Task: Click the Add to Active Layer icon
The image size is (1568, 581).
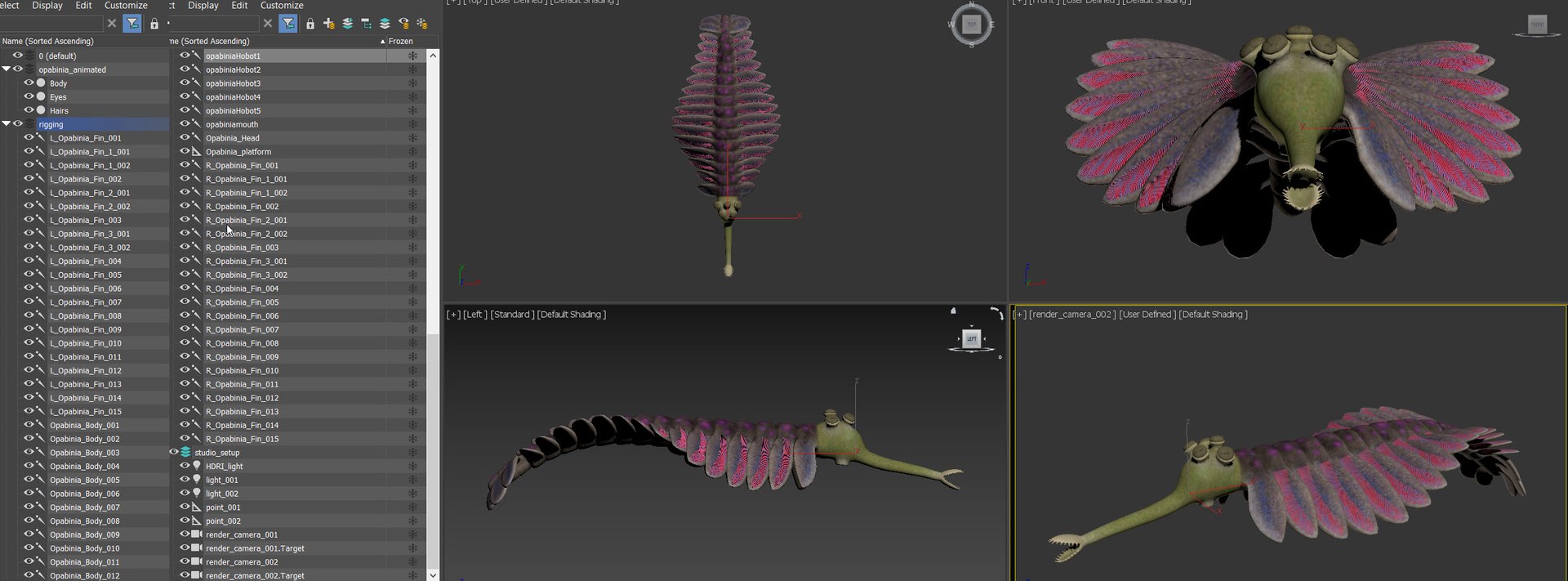Action: pyautogui.click(x=348, y=24)
